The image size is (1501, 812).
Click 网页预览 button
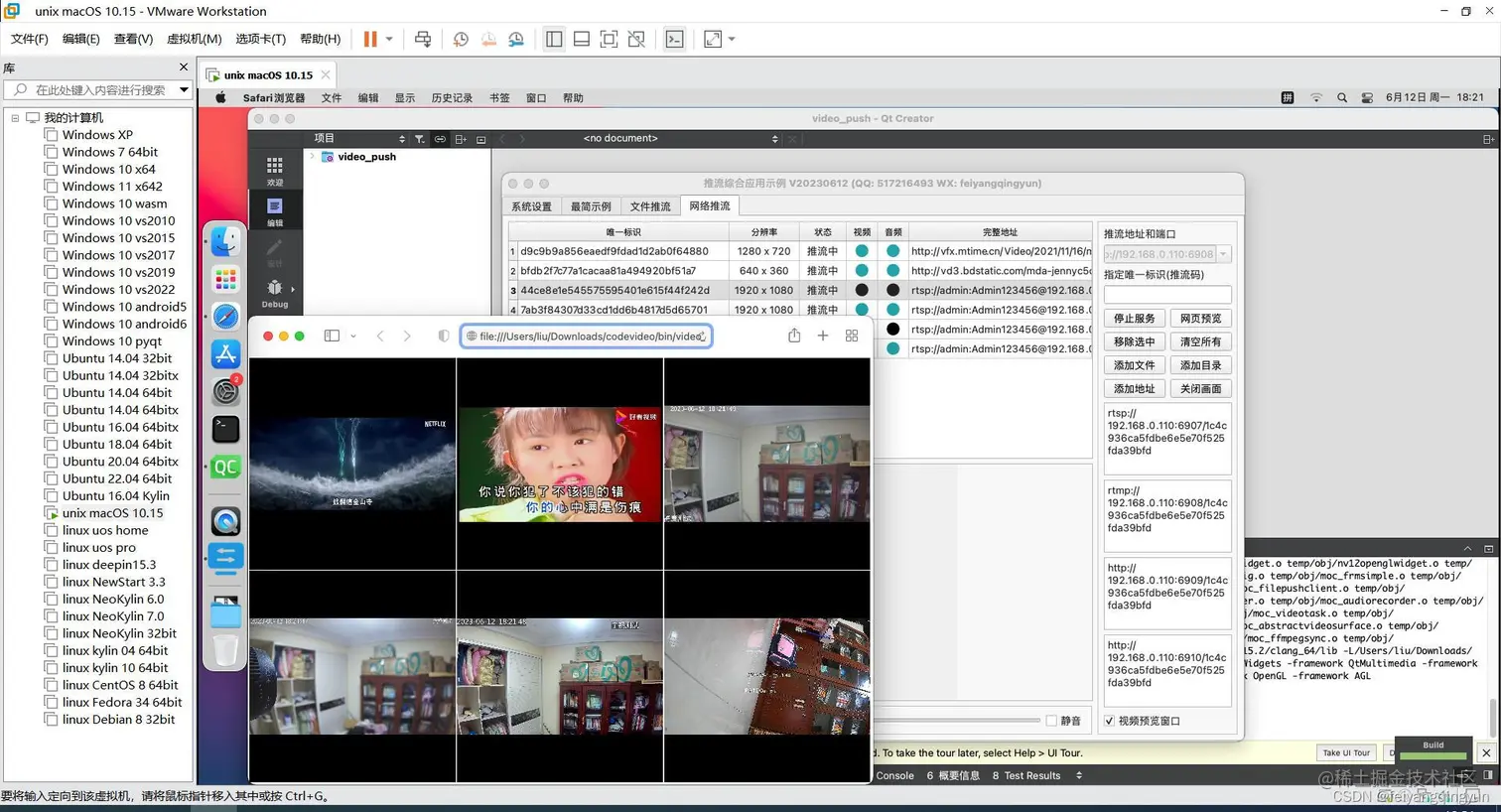pyautogui.click(x=1200, y=319)
